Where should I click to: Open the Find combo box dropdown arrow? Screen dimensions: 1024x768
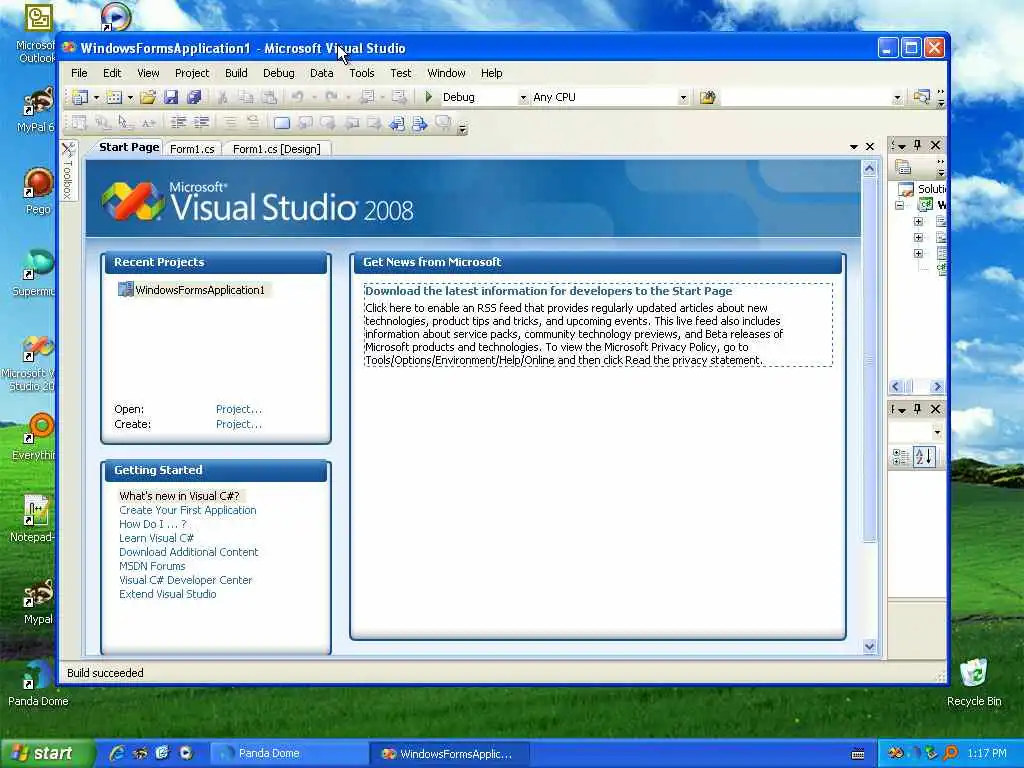(897, 97)
